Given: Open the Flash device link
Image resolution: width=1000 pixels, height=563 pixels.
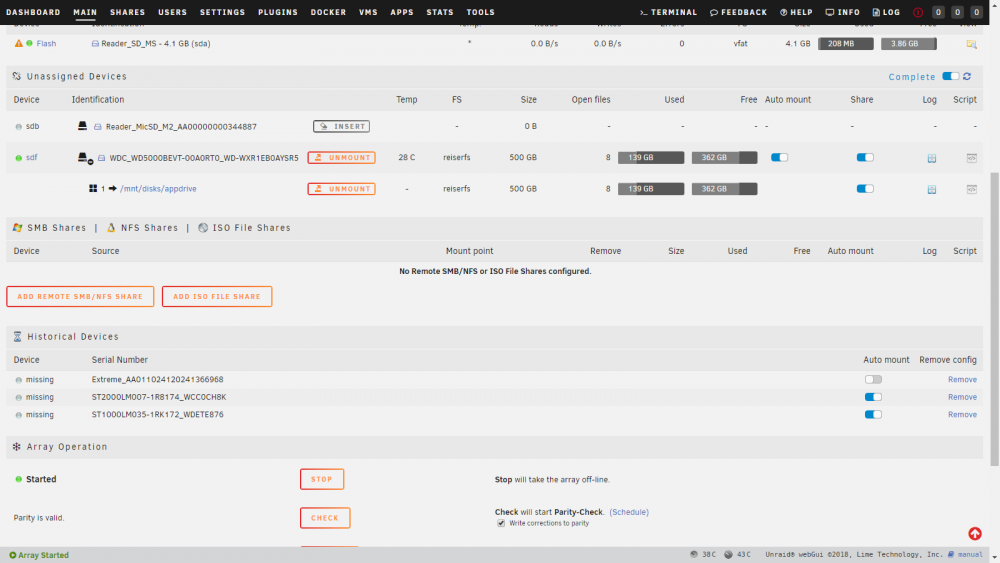Looking at the screenshot, I should coord(46,44).
